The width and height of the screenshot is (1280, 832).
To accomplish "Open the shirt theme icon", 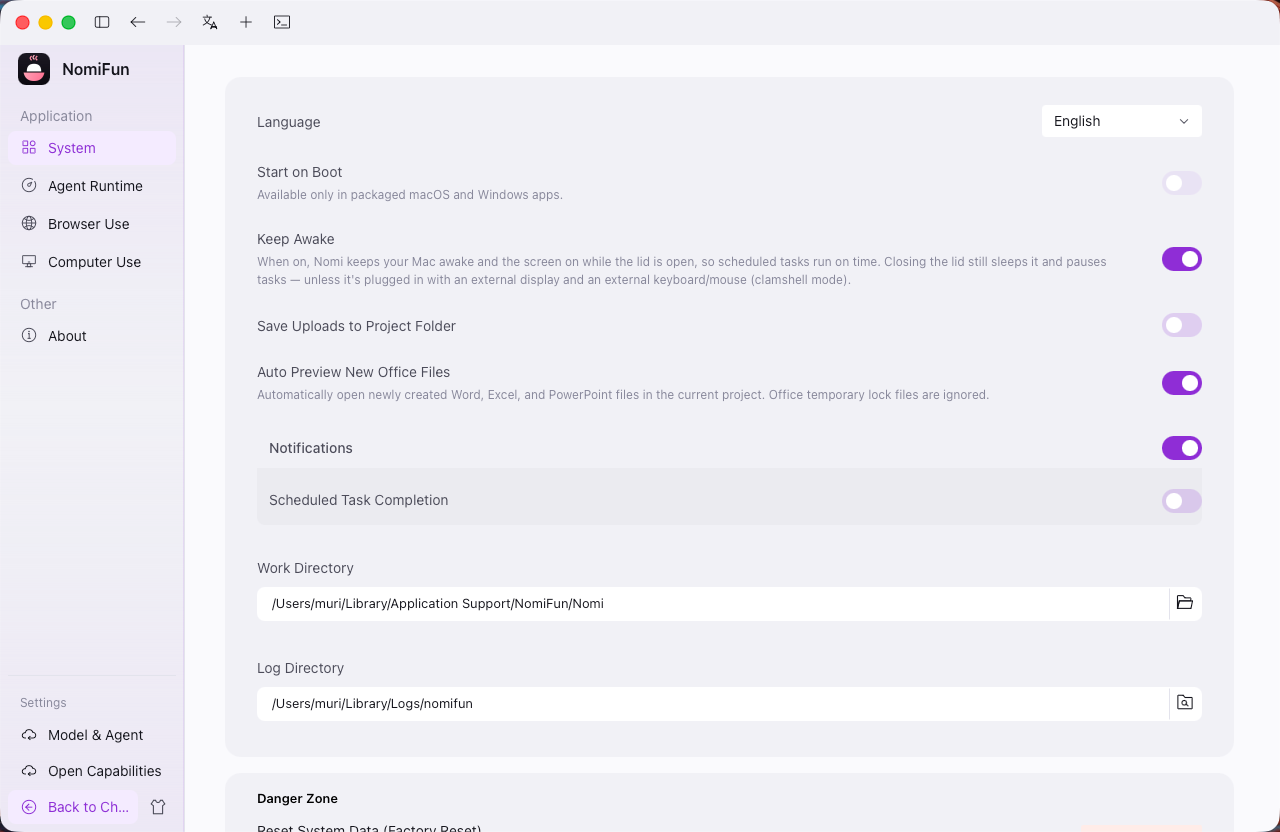I will (158, 806).
